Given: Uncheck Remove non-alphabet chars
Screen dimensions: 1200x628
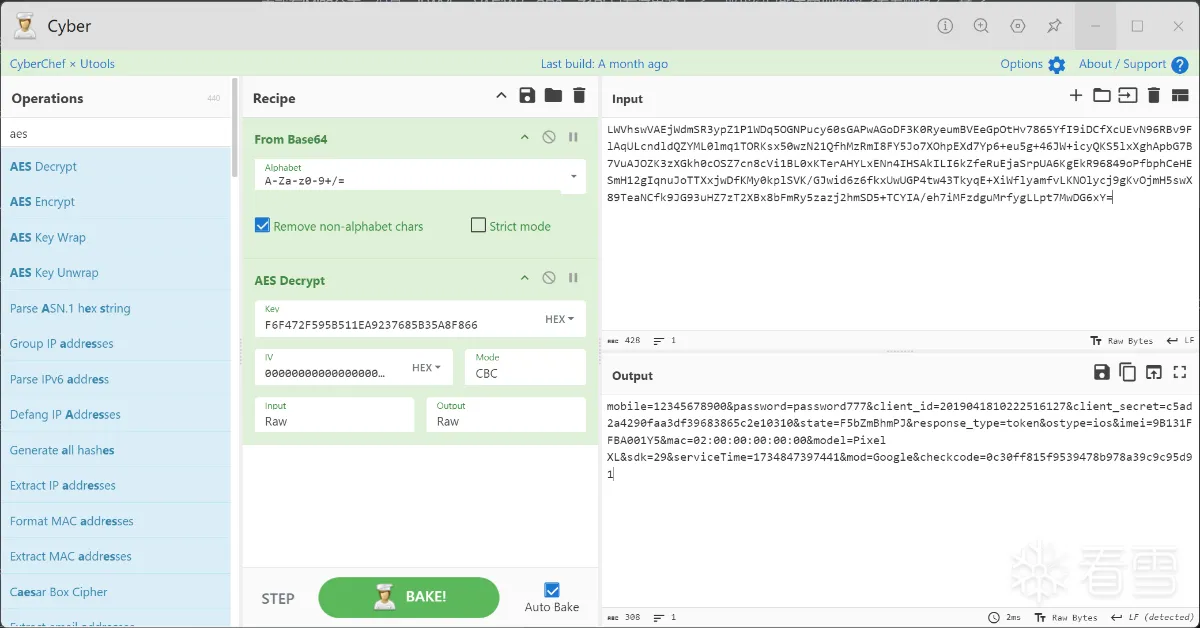Looking at the screenshot, I should coord(262,226).
